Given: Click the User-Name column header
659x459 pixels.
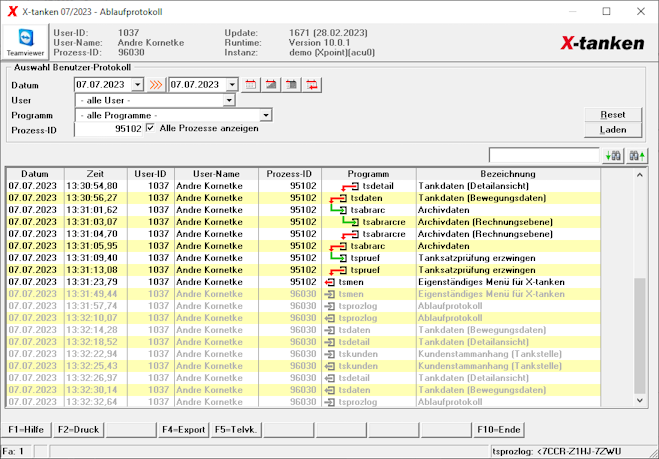Looking at the screenshot, I should [216, 174].
